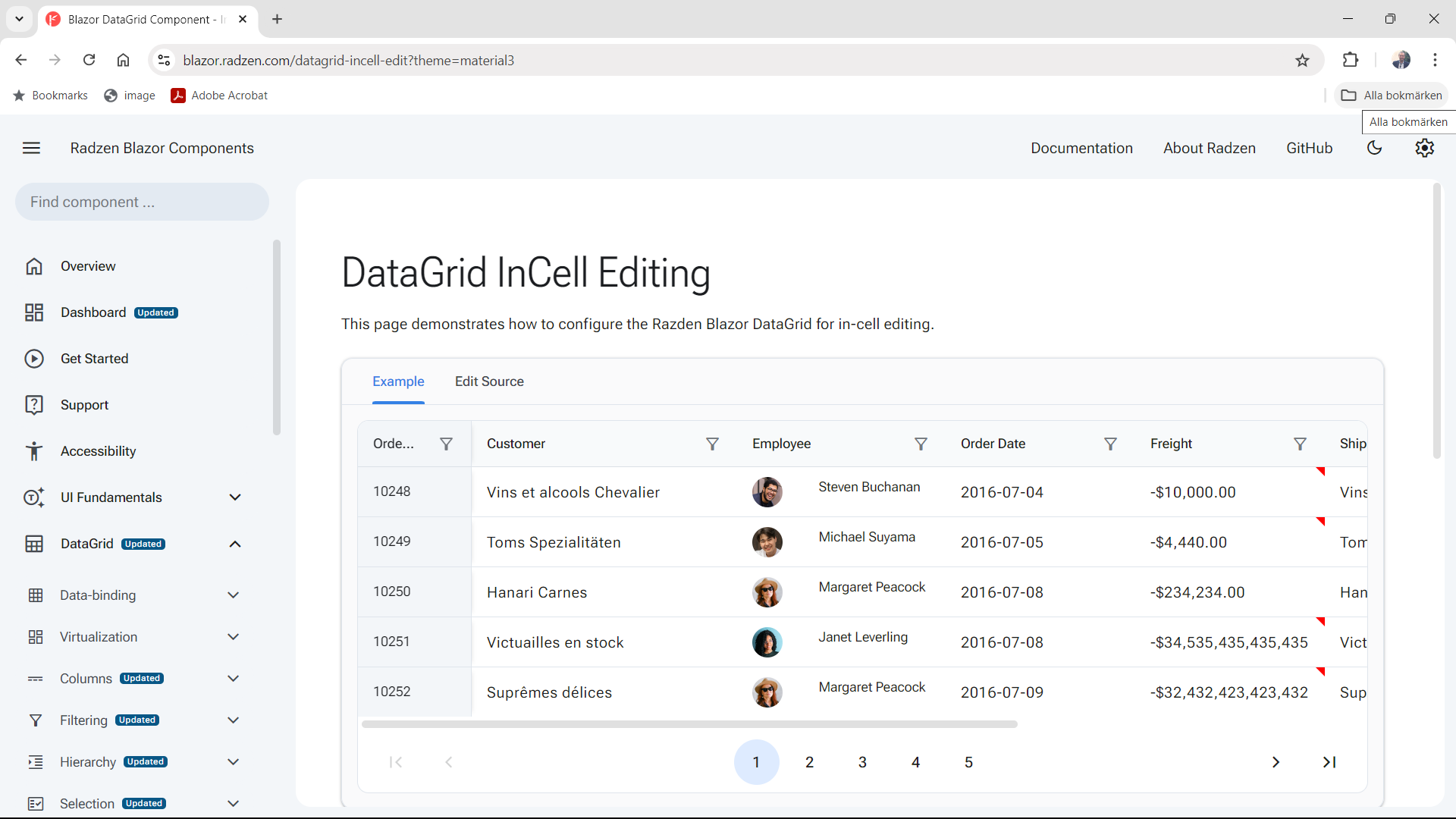Click the Find component search field
The width and height of the screenshot is (1456, 819).
coord(142,202)
